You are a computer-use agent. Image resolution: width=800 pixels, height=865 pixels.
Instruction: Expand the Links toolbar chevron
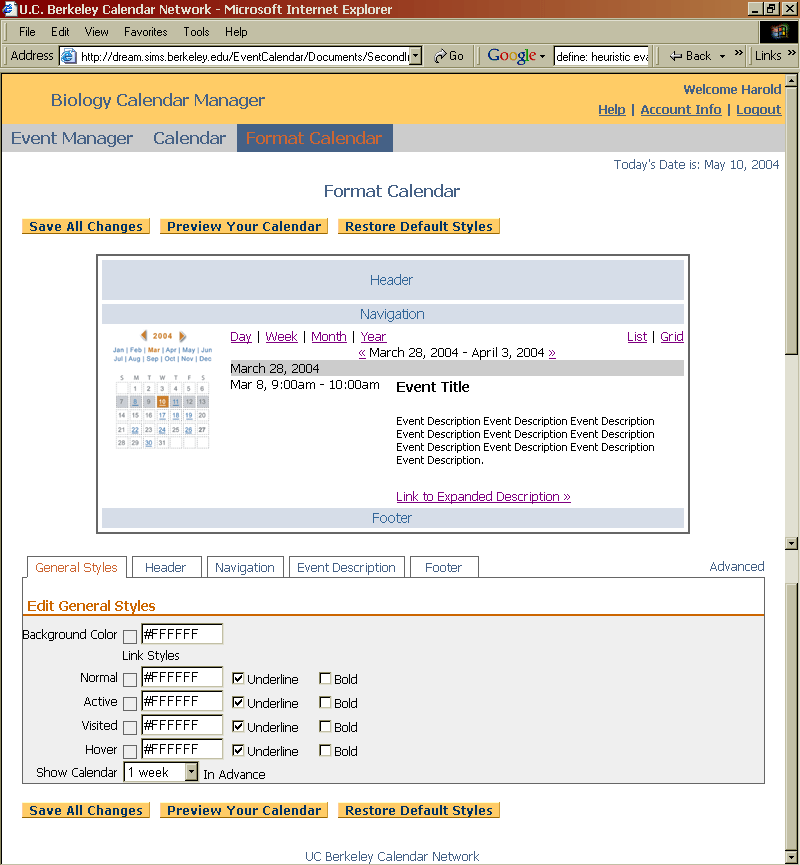click(x=792, y=53)
